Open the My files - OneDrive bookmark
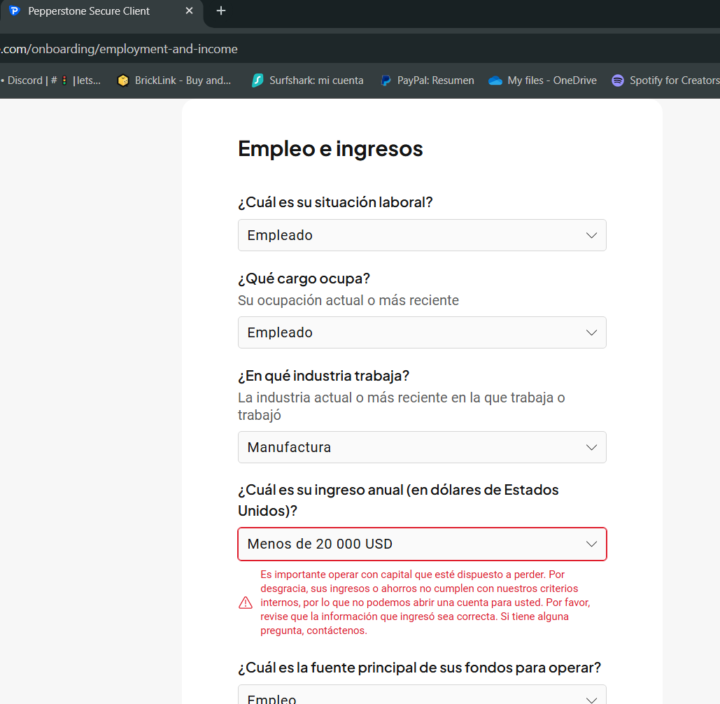The height and width of the screenshot is (704, 720). coord(542,80)
